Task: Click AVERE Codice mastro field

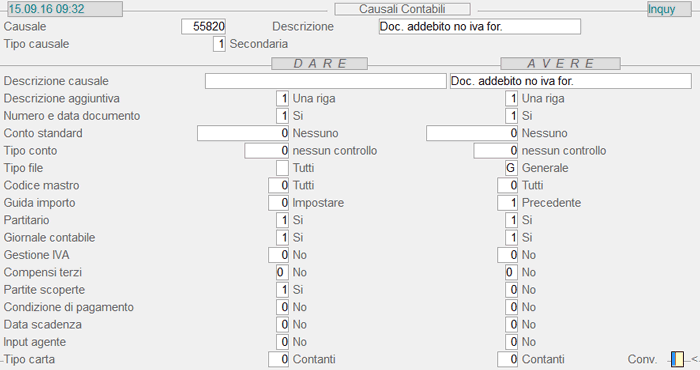Action: tap(508, 185)
